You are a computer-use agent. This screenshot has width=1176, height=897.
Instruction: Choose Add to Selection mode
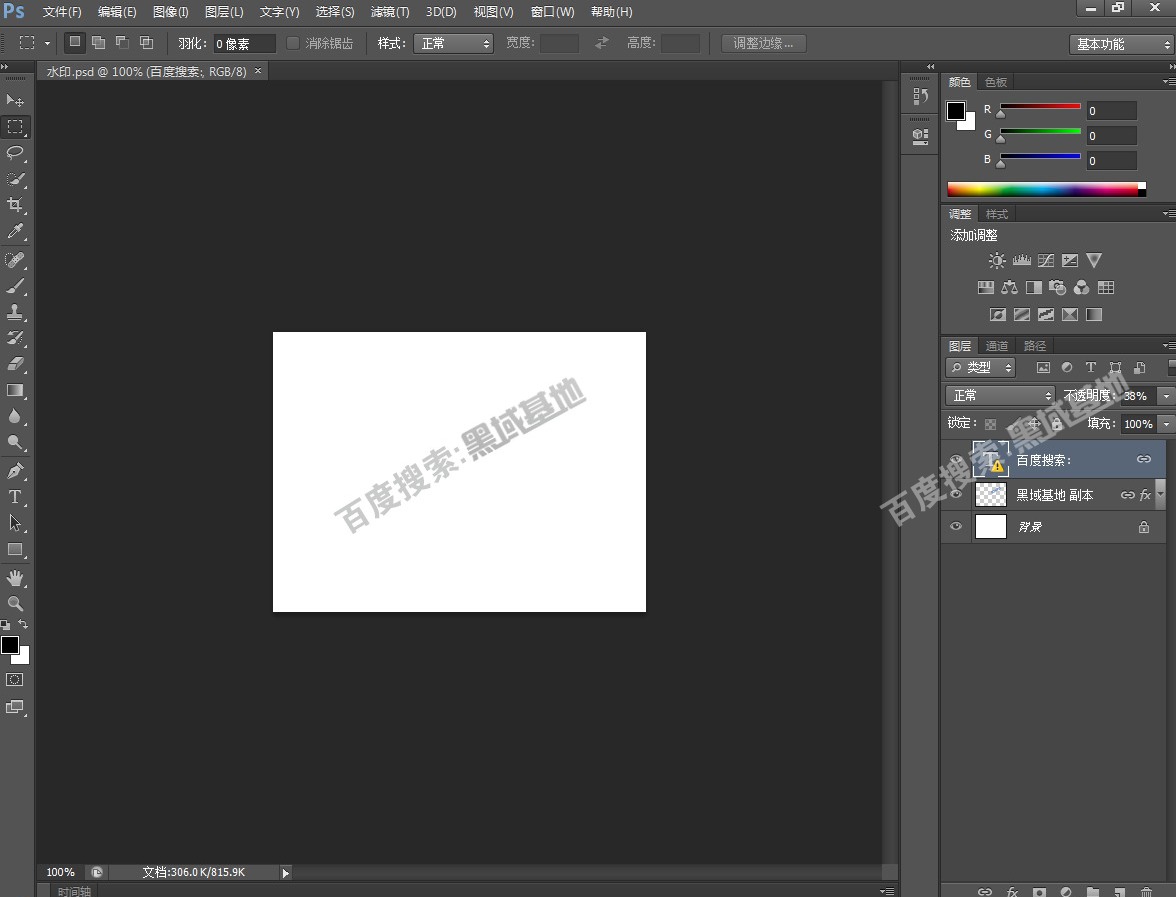tap(98, 43)
